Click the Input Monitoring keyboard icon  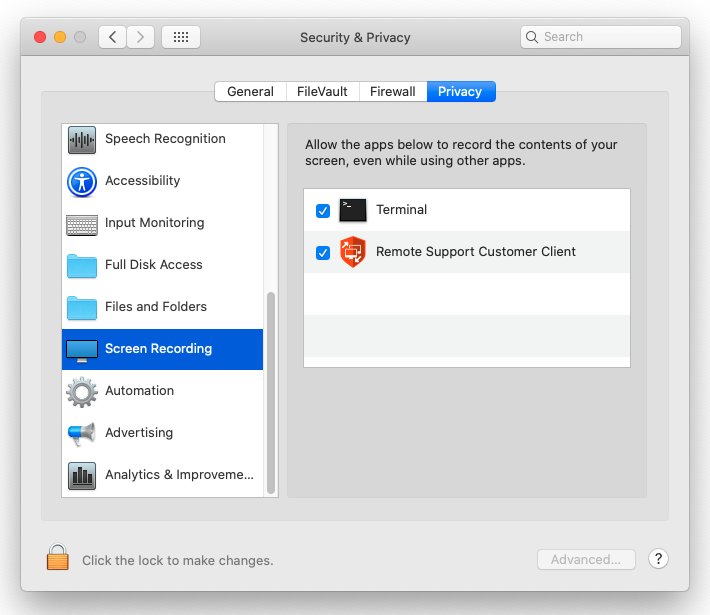[82, 224]
